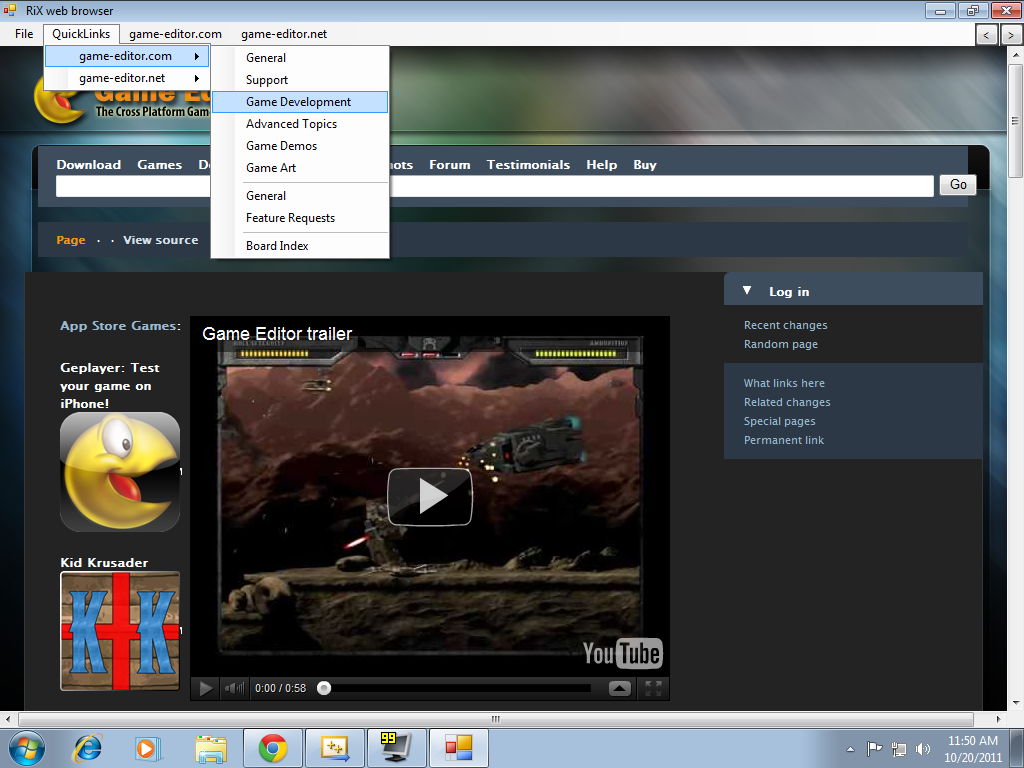Open the game-editor.net top menu
1024x768 pixels.
pos(283,34)
